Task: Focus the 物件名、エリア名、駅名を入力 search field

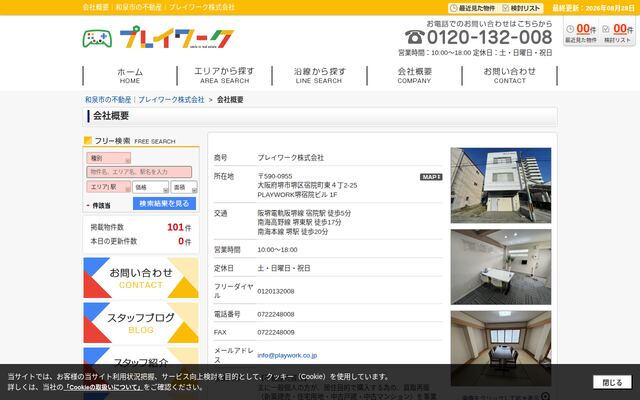Action: click(139, 172)
